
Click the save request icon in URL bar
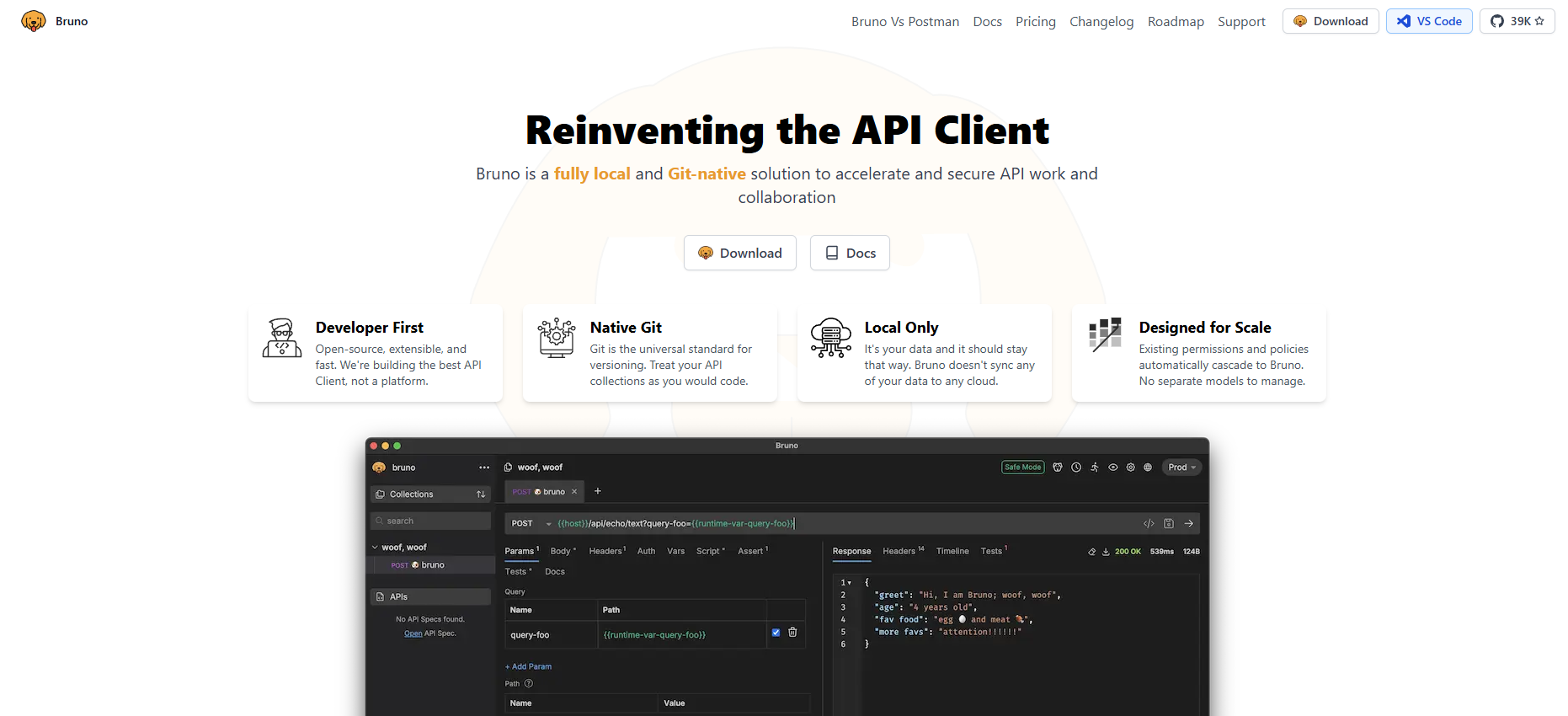[1169, 524]
